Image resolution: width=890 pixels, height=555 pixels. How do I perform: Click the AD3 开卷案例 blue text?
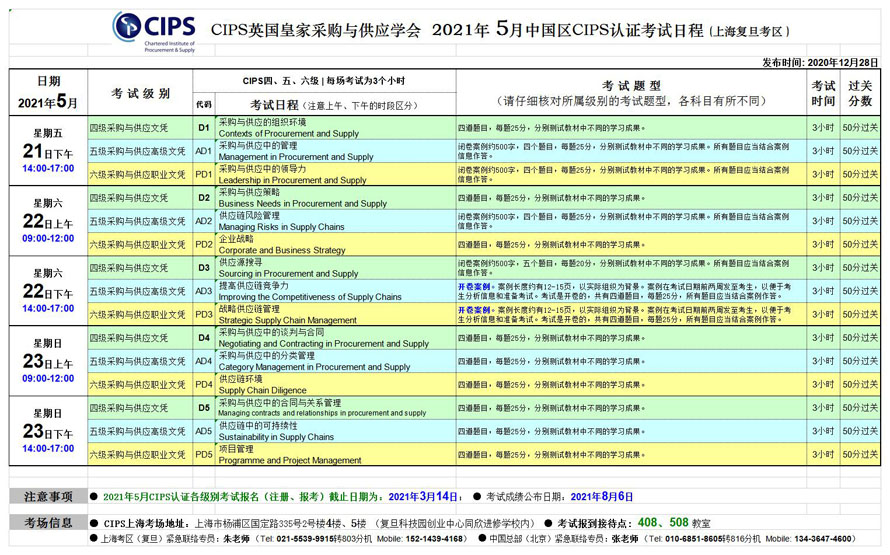pos(474,287)
